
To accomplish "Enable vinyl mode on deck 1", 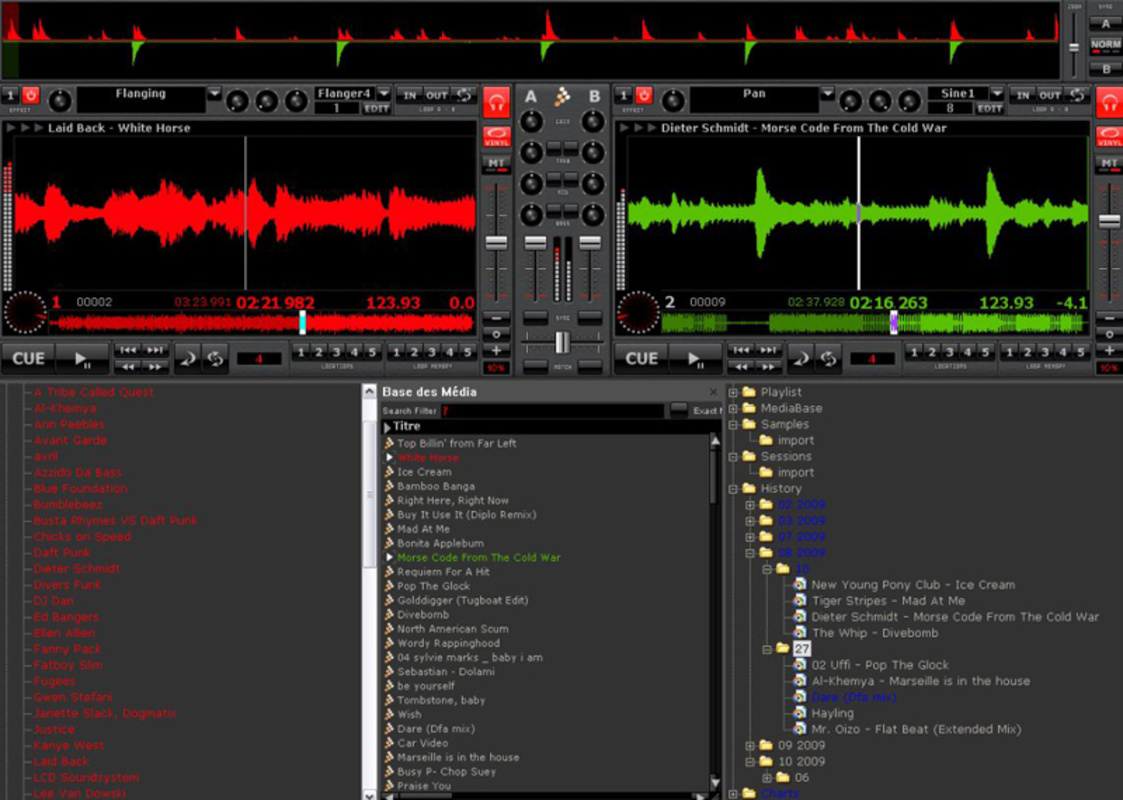I will click(x=496, y=136).
